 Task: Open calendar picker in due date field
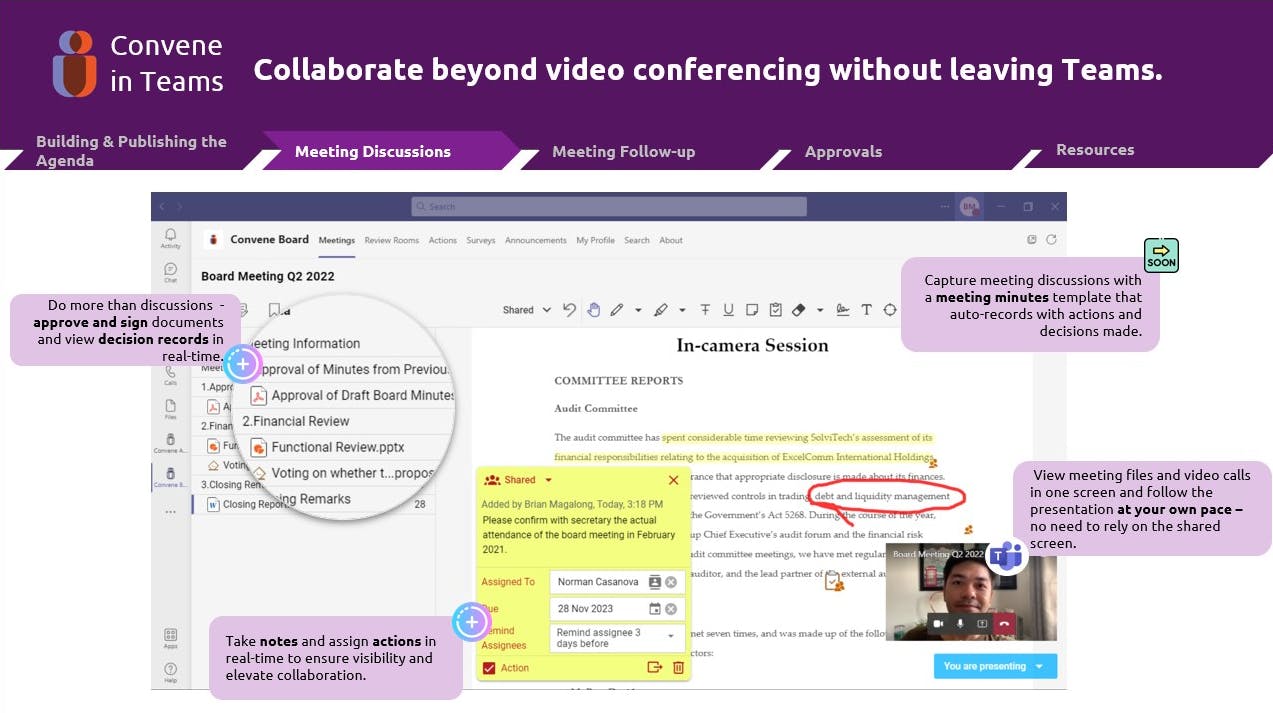coord(654,609)
